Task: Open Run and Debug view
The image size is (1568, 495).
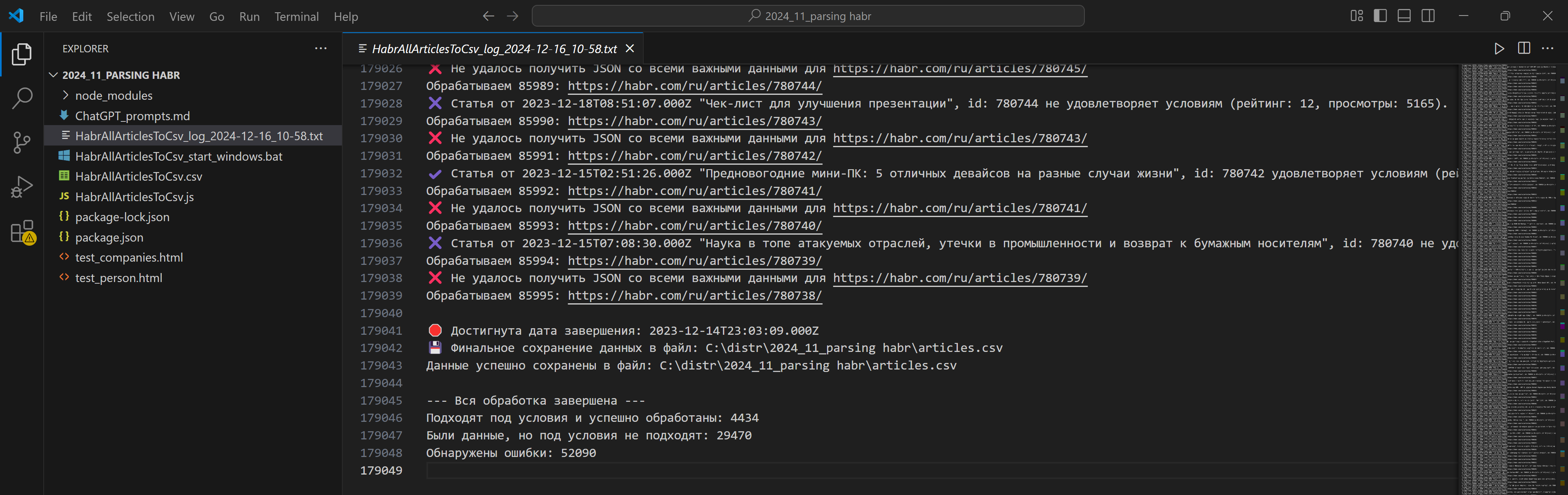Action: click(x=22, y=187)
